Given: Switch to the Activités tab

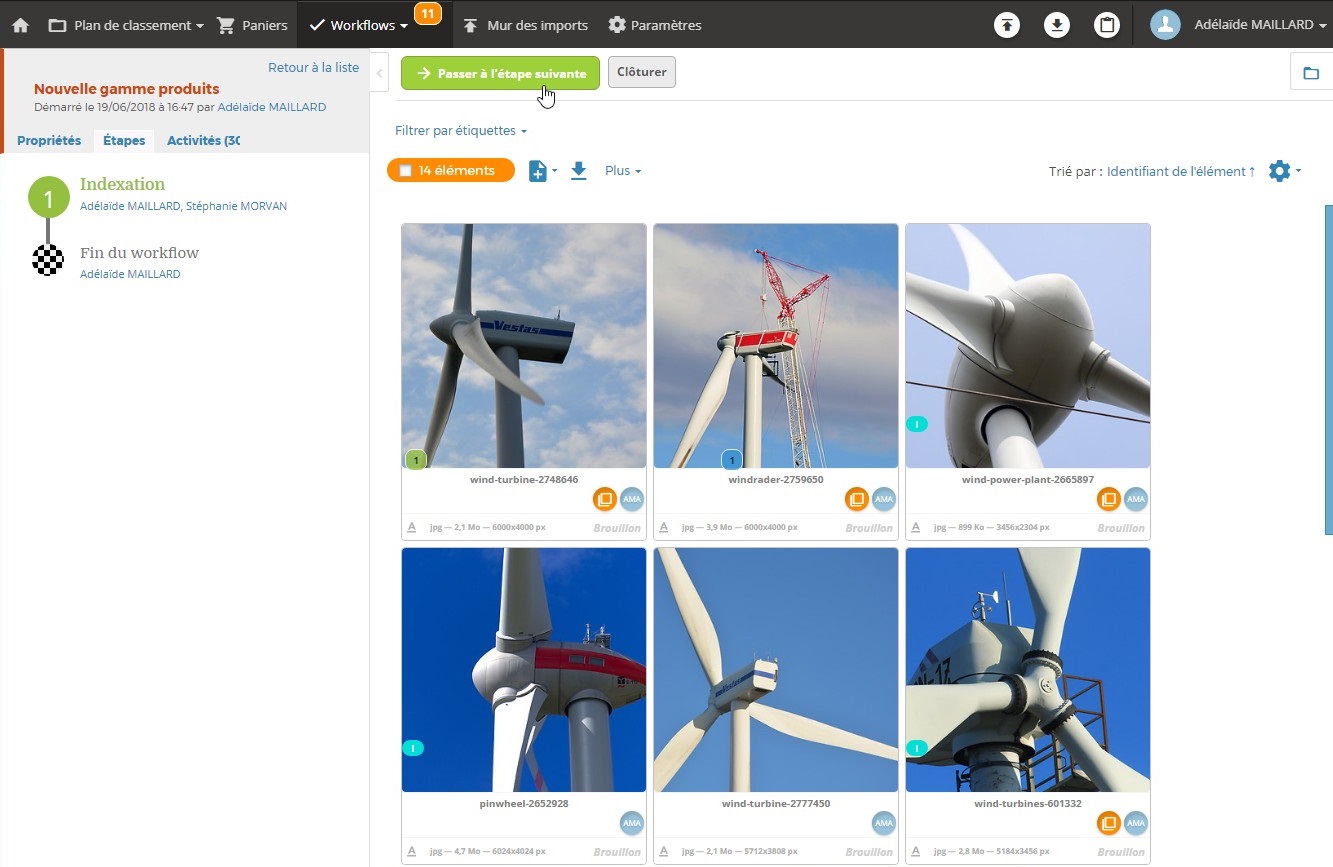Looking at the screenshot, I should pos(203,141).
